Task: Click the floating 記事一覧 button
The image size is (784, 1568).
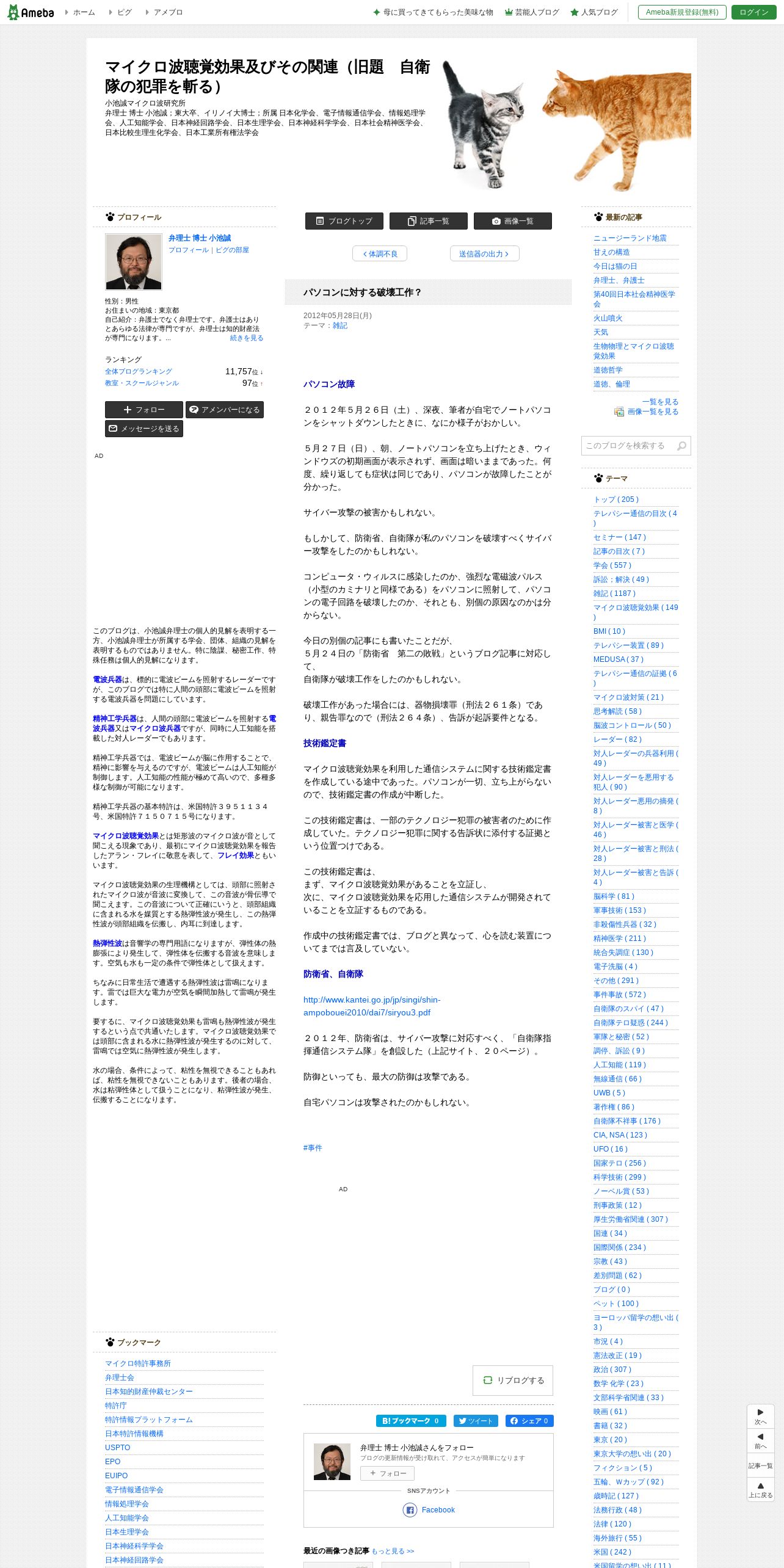Action: coord(761,1465)
